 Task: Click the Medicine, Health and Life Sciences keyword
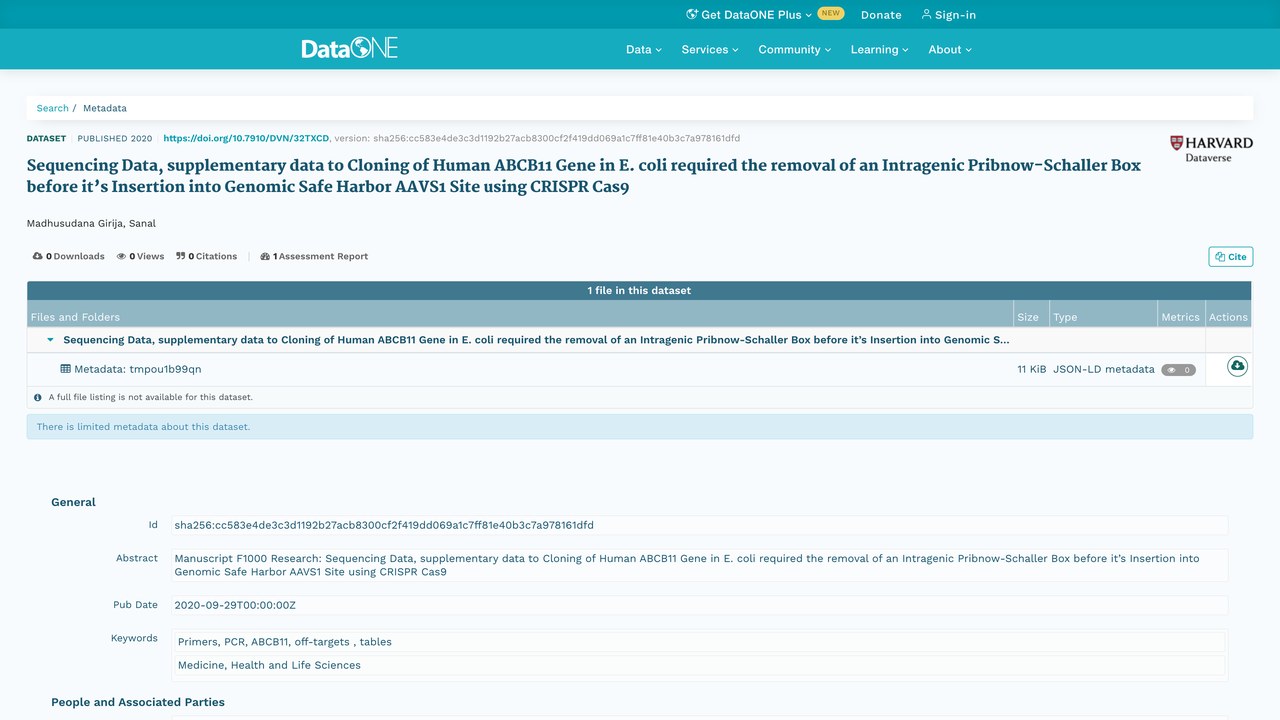click(x=699, y=665)
